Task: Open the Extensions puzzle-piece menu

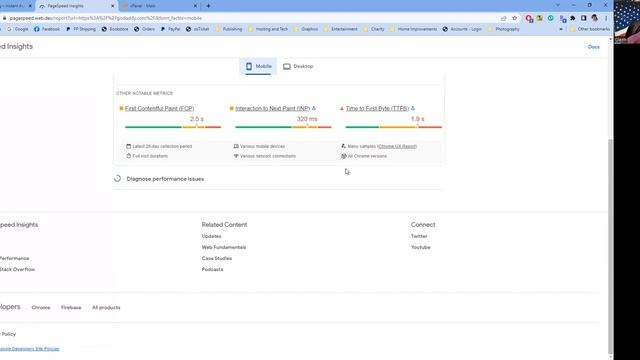Action: pos(573,18)
